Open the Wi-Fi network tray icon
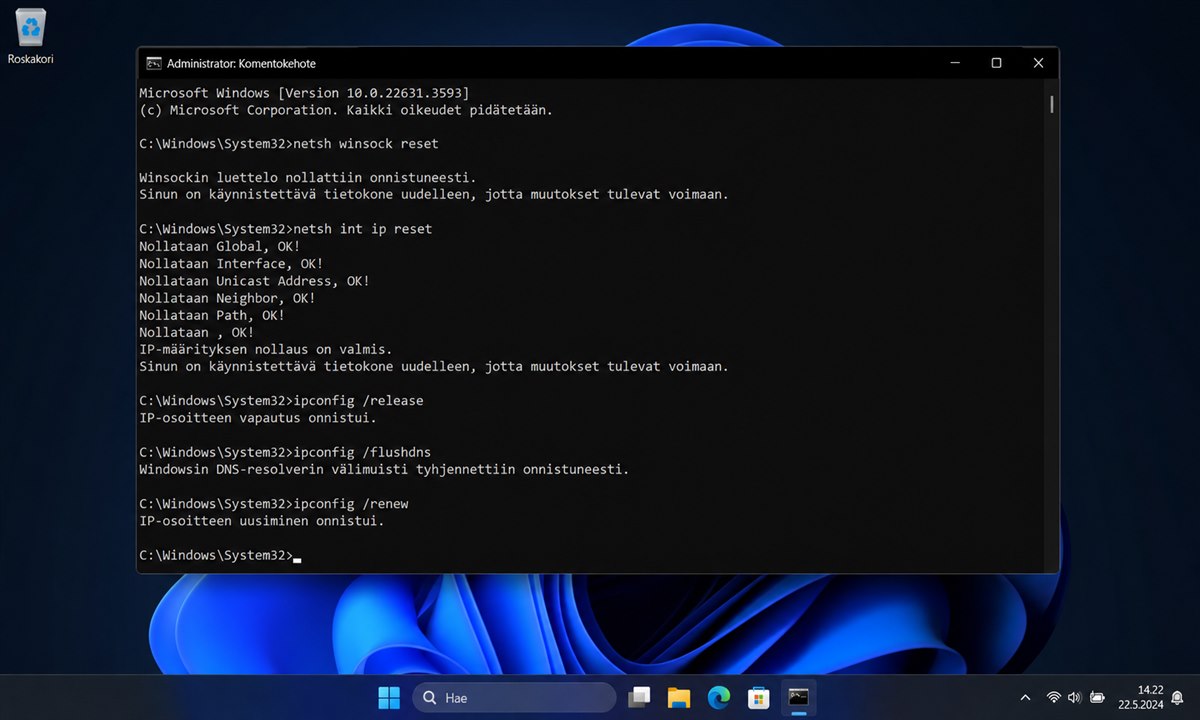1200x720 pixels. [1054, 697]
